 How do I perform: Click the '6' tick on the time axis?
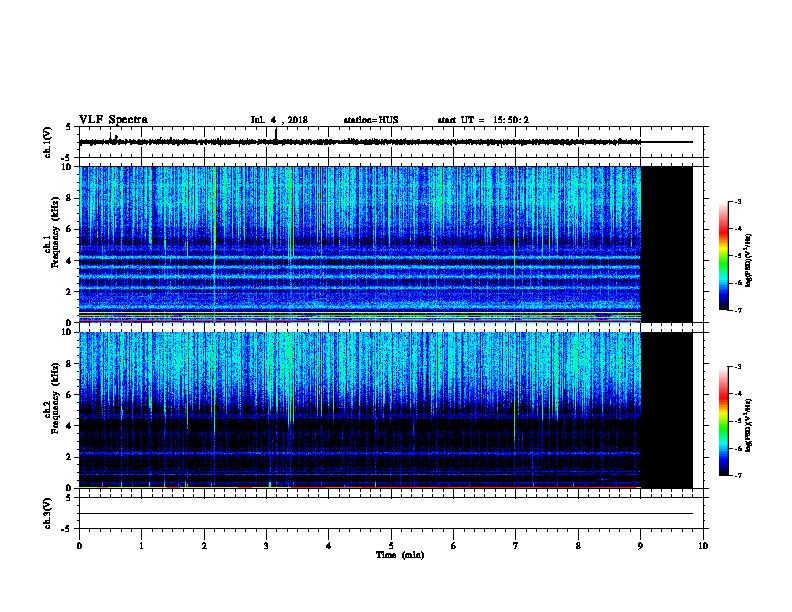coord(454,545)
